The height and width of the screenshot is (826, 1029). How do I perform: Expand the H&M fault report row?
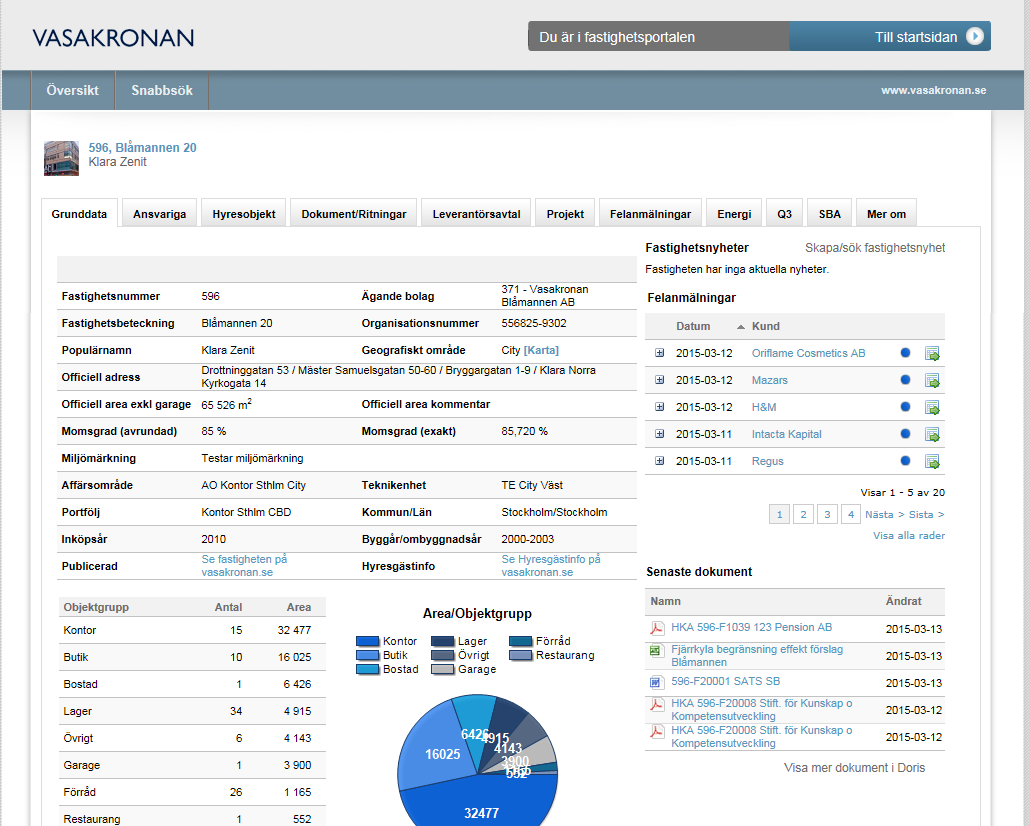click(660, 407)
